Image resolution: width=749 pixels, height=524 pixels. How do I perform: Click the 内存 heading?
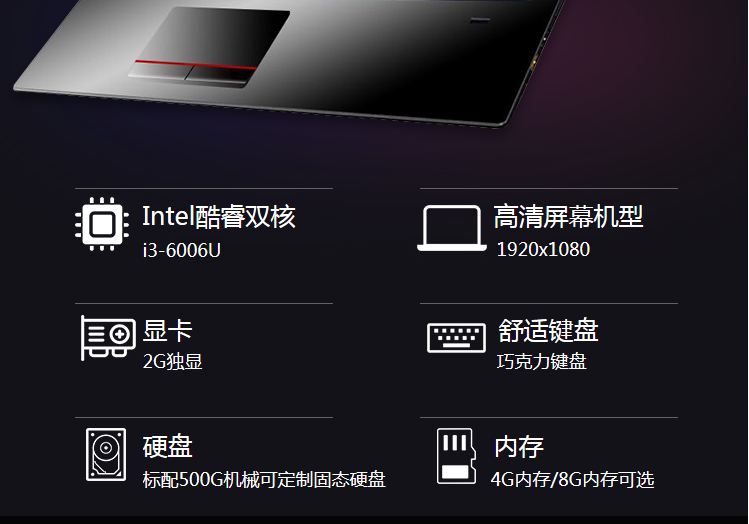[x=519, y=447]
